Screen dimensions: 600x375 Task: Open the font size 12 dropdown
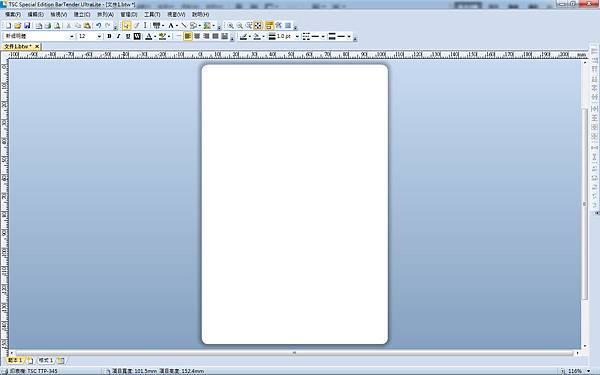(99, 36)
